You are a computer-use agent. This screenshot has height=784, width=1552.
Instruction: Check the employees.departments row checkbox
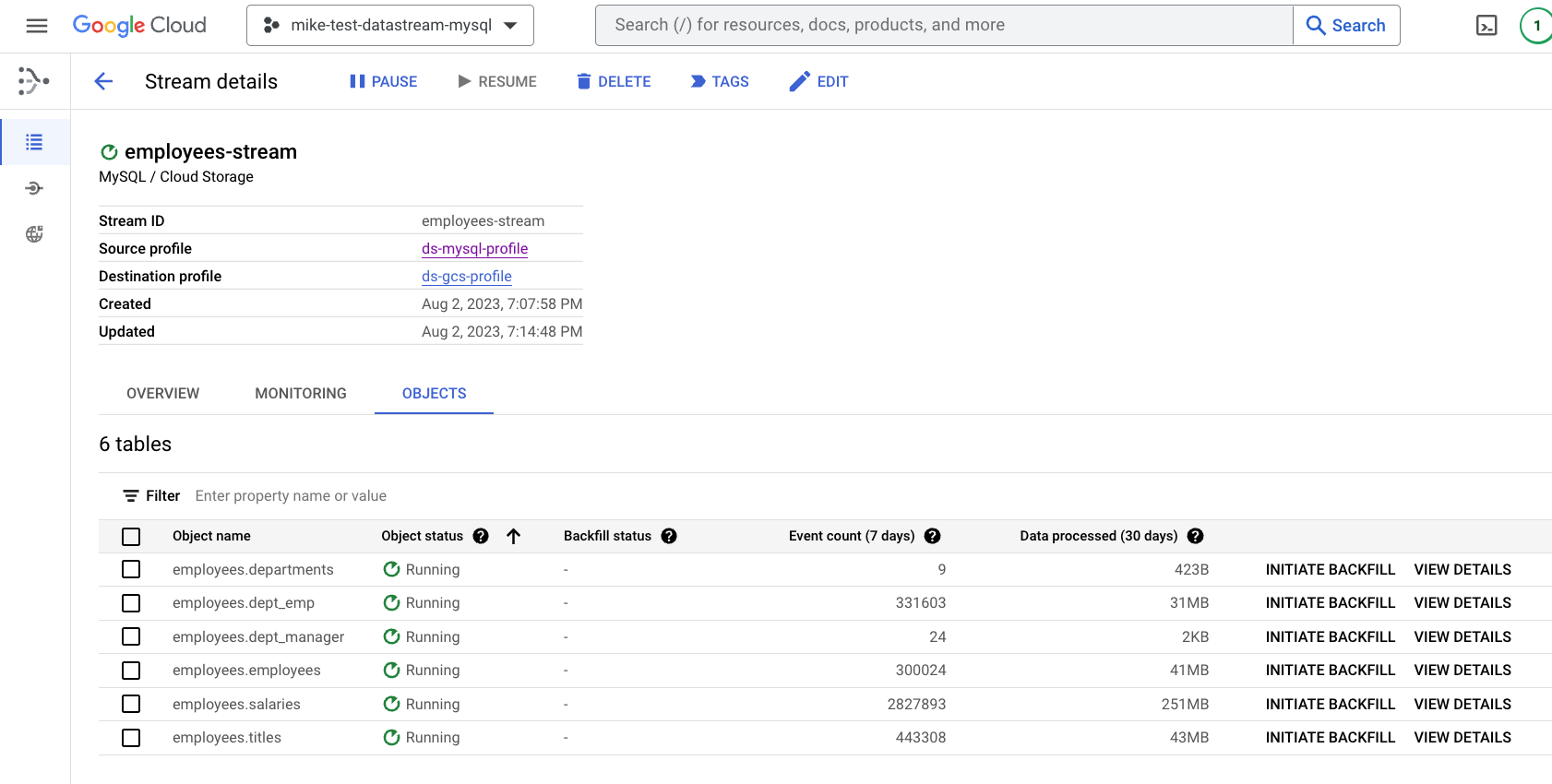pyautogui.click(x=131, y=570)
